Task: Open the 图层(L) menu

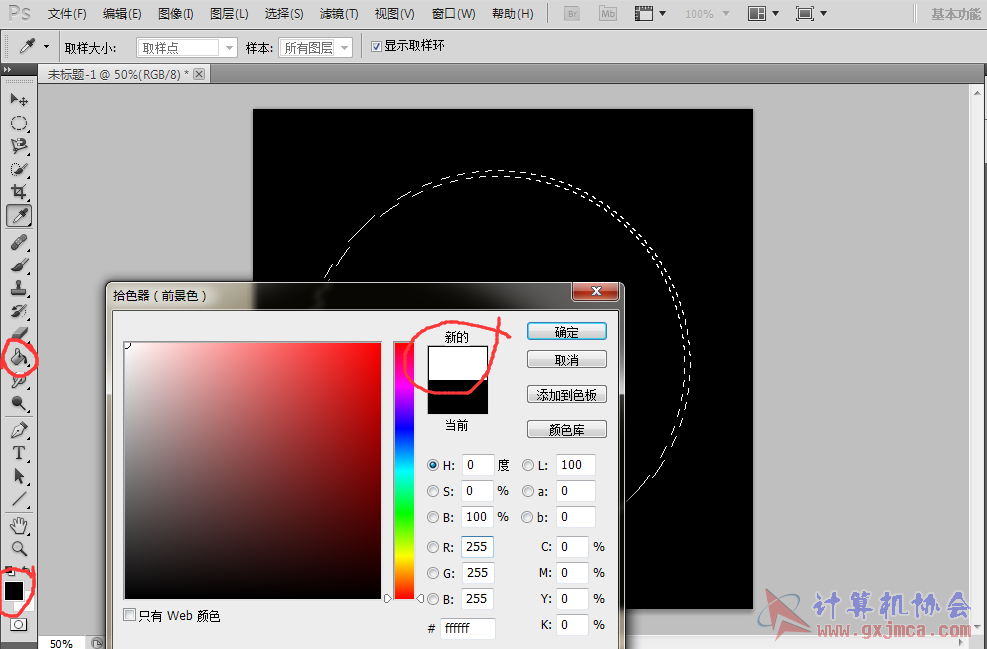Action: pyautogui.click(x=229, y=14)
